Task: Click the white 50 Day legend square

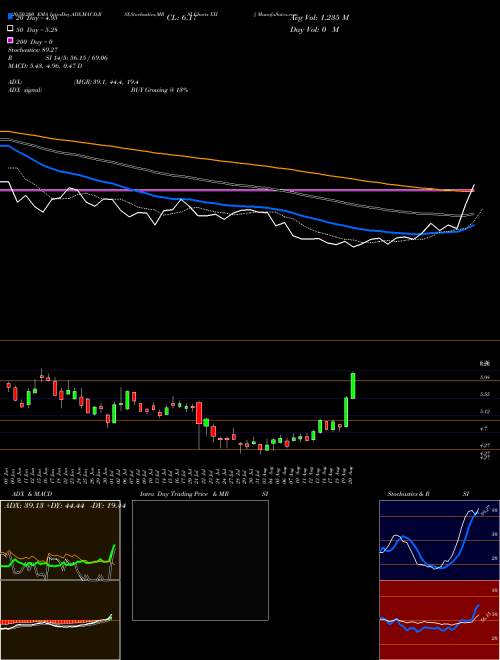Action: pyautogui.click(x=11, y=29)
